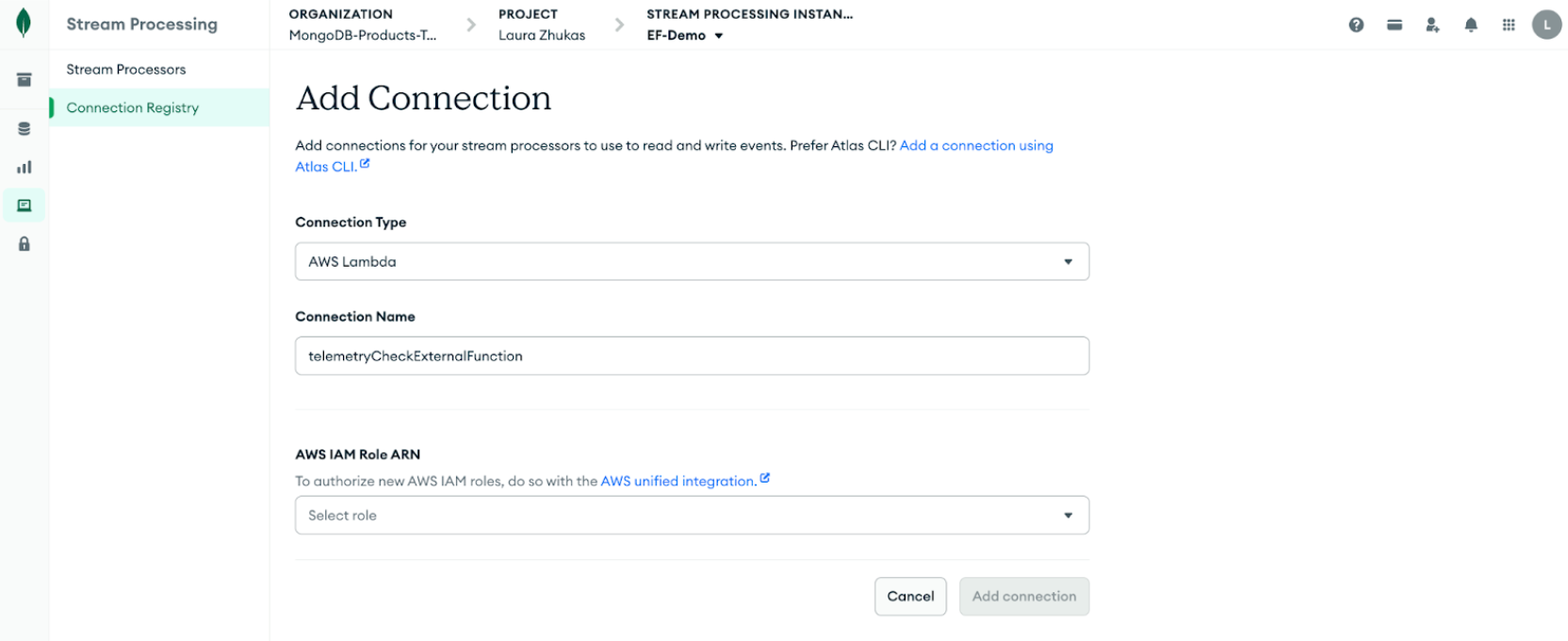1568x641 pixels.
Task: Open the EF-Demo instance switcher chevron
Action: 719,34
